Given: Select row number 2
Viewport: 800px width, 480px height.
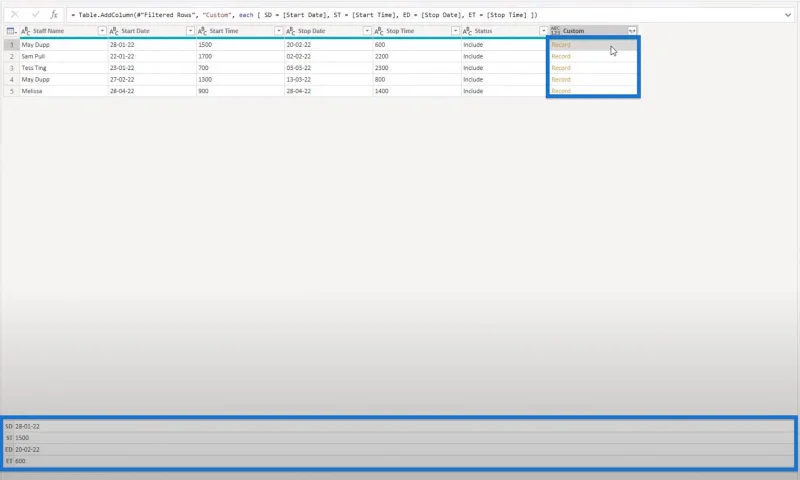Looking at the screenshot, I should click(12, 57).
